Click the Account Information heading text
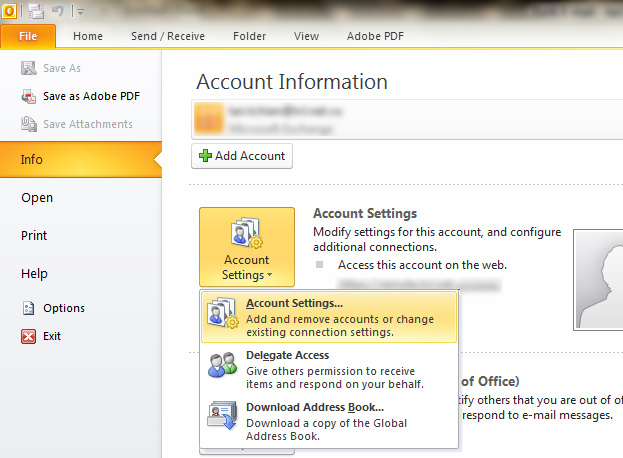The image size is (623, 458). tap(292, 82)
